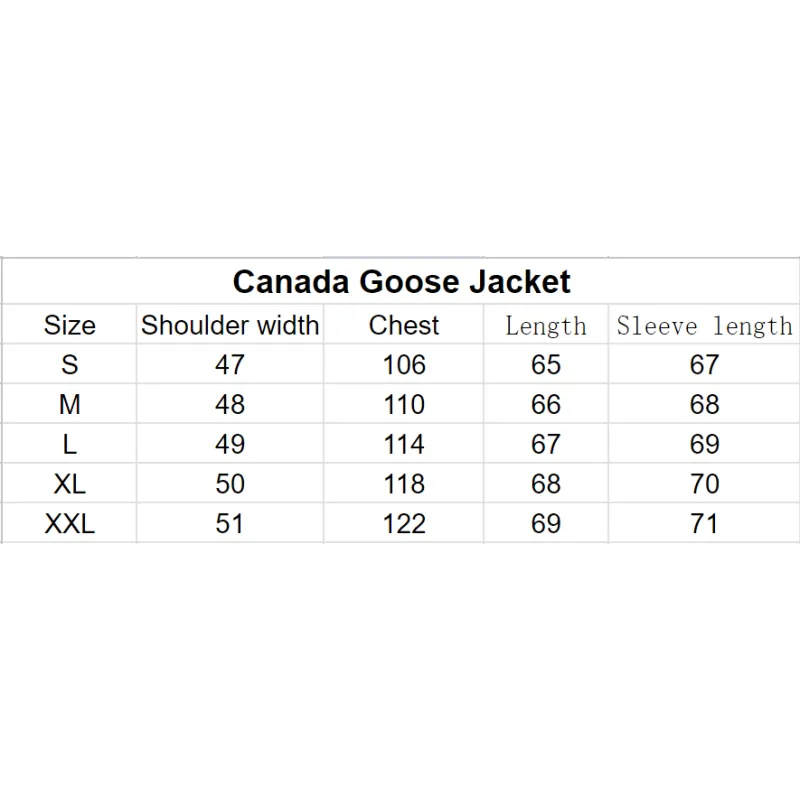Select the Size column header
The image size is (800, 800).
click(x=69, y=324)
